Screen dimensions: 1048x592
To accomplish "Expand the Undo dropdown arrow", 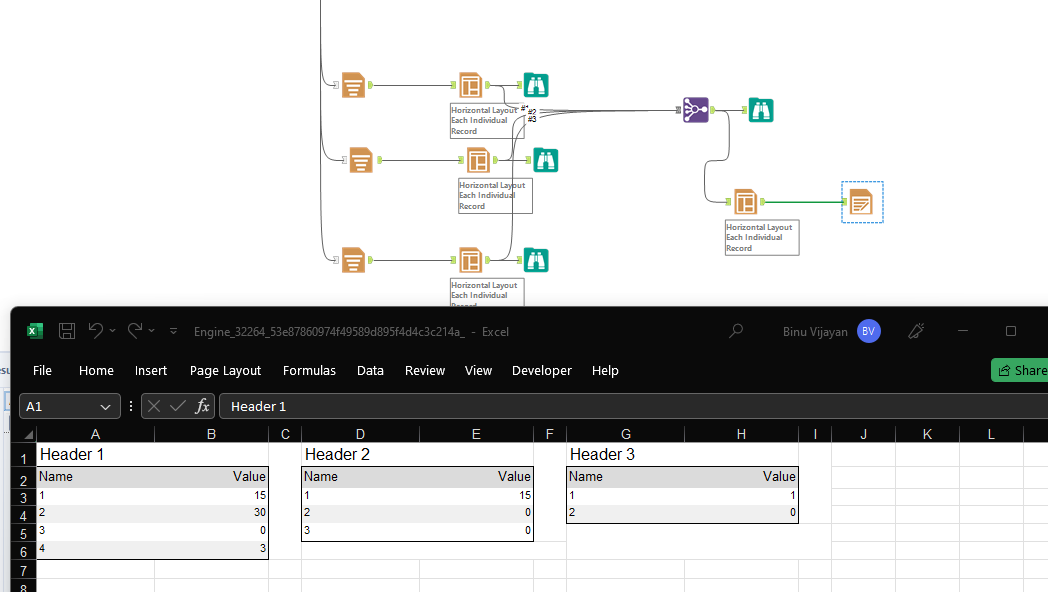I will click(x=112, y=330).
